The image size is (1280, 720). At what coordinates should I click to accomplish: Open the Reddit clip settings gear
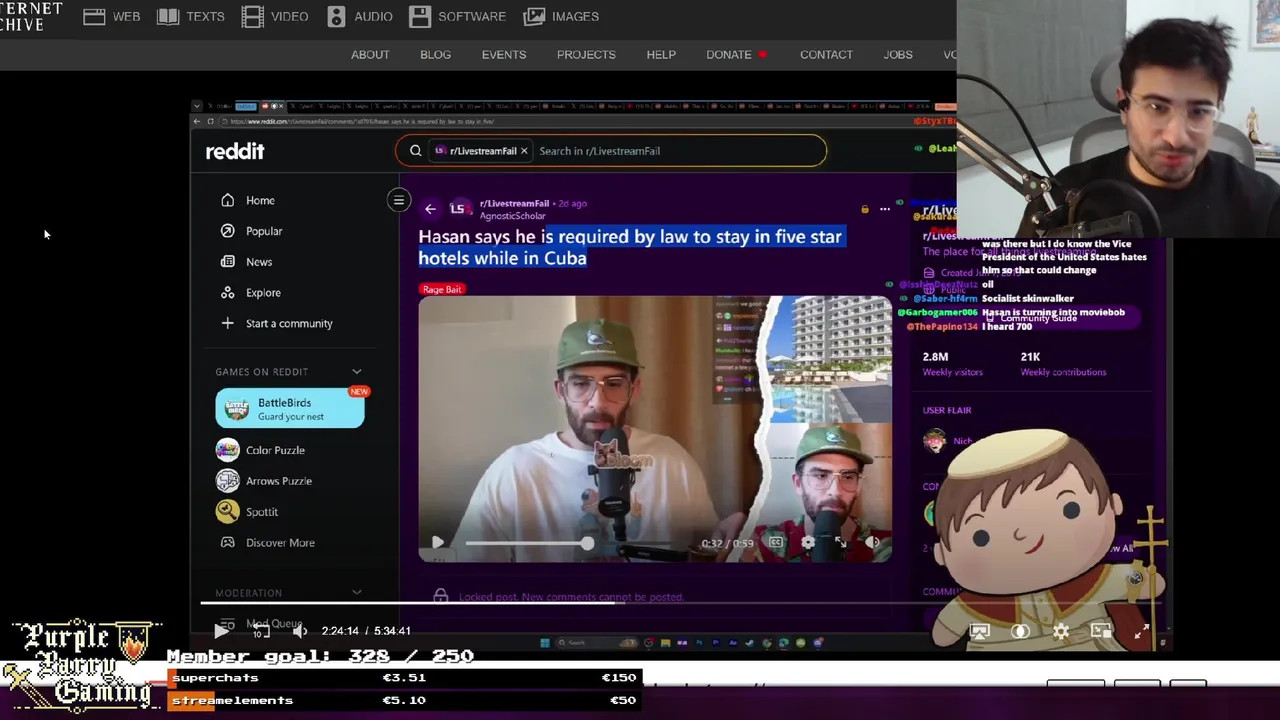(808, 543)
